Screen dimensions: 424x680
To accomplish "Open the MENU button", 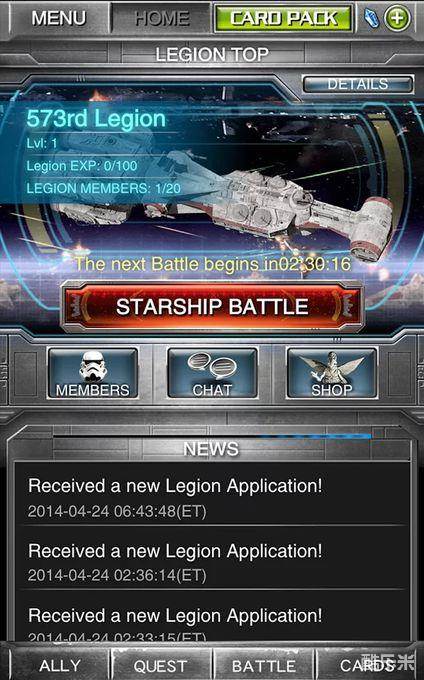I will 59,18.
